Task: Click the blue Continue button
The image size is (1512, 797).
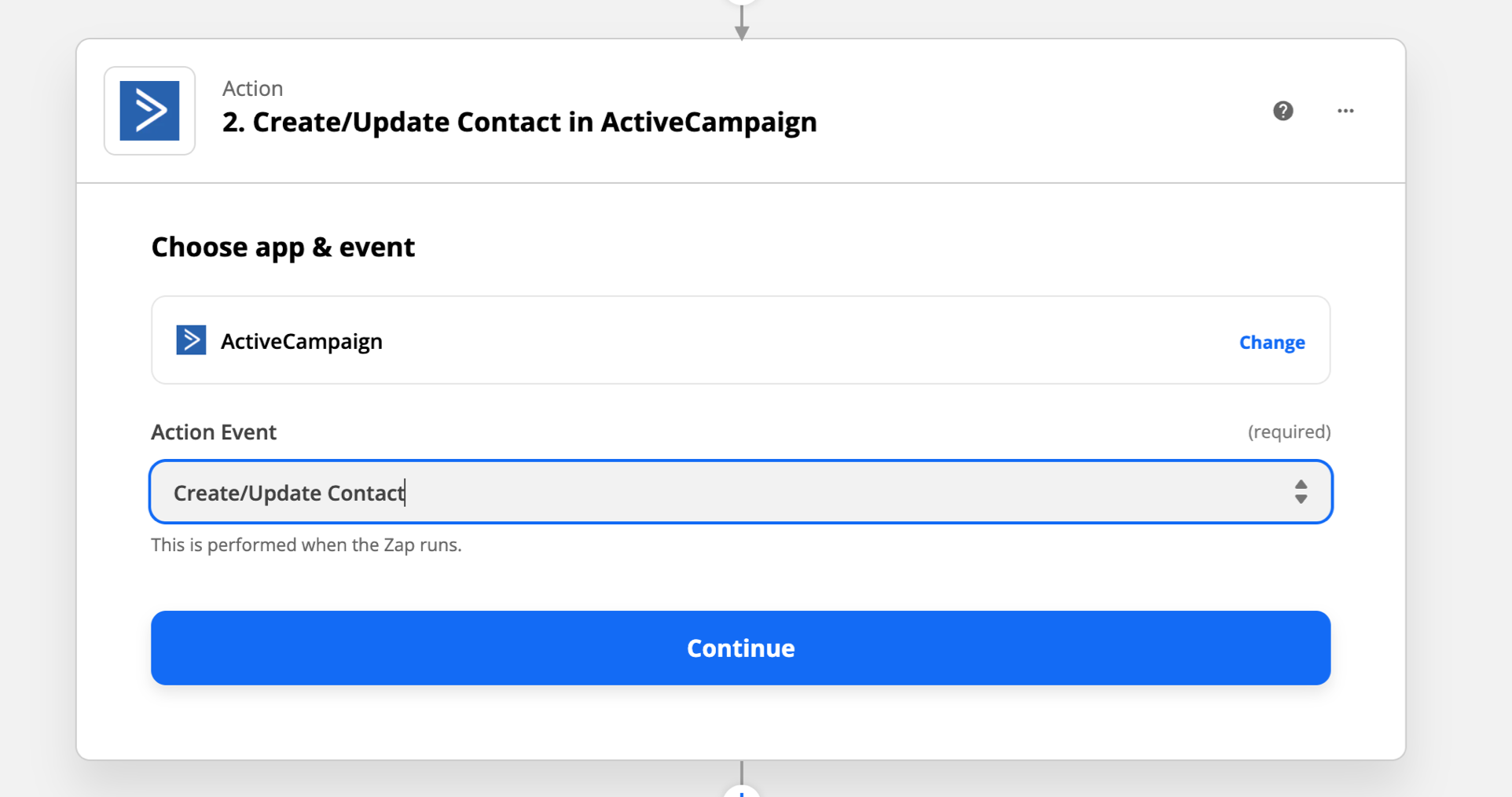Action: [740, 648]
